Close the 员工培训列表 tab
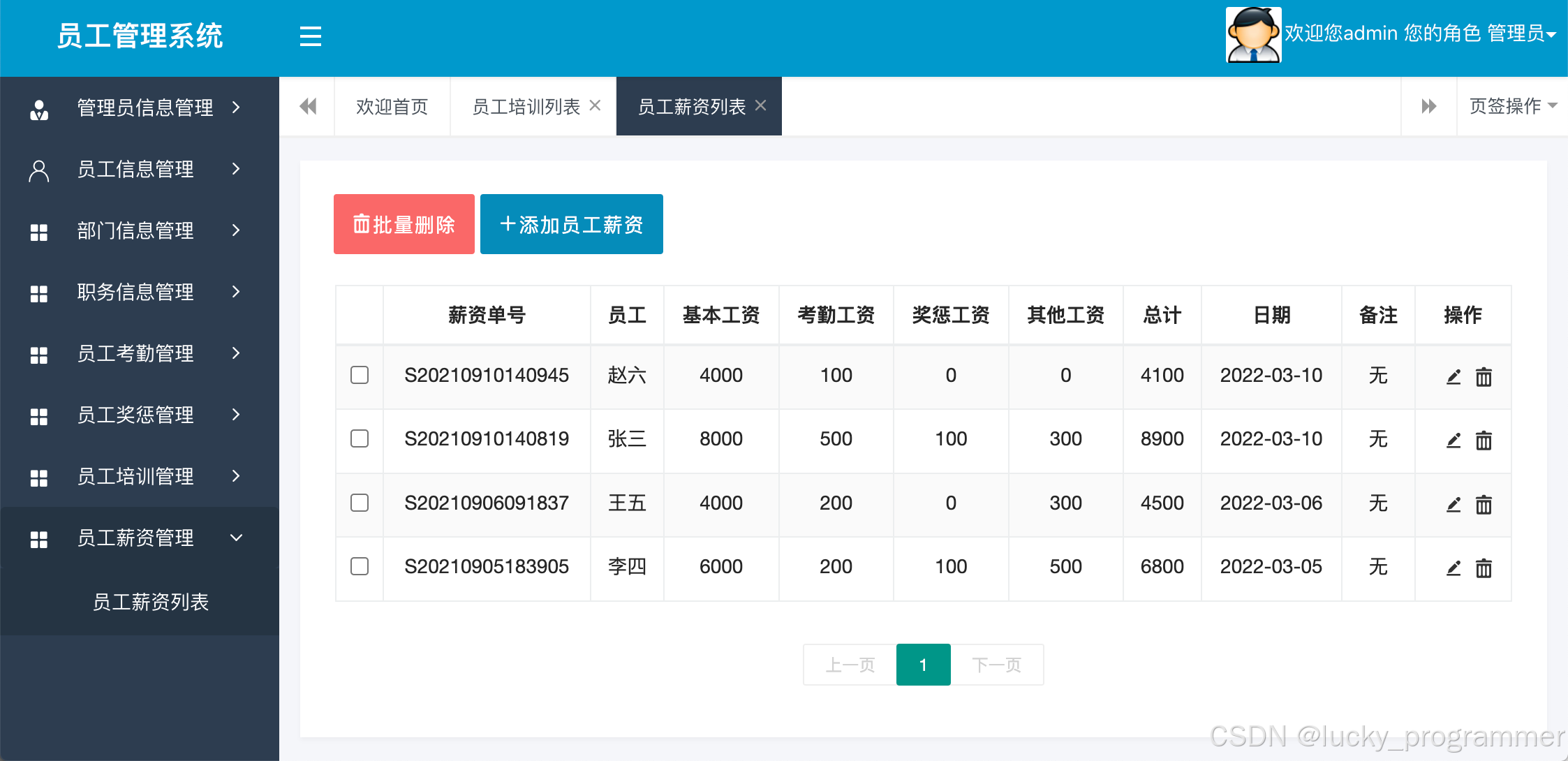Image resolution: width=1568 pixels, height=761 pixels. click(x=595, y=105)
